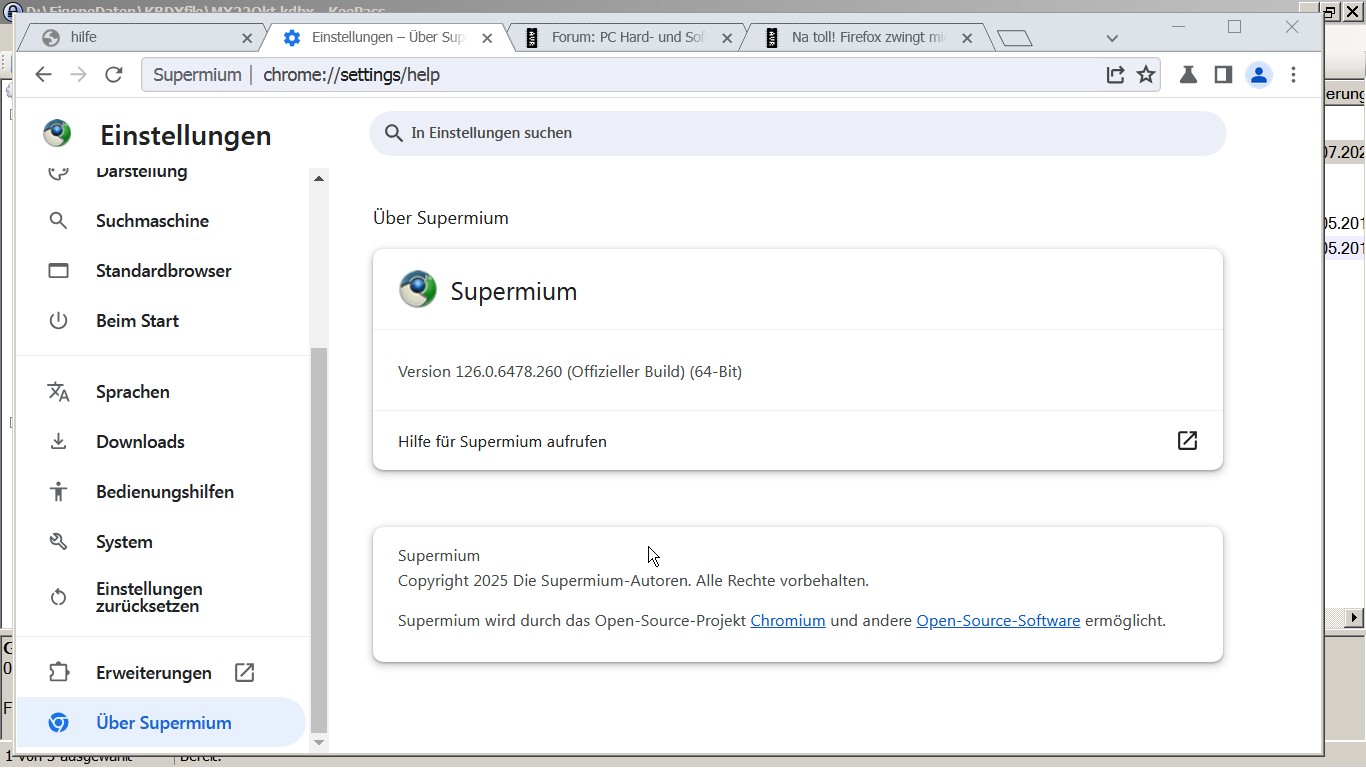Click the Downloads arrow icon
Viewport: 1366px width, 768px height.
point(58,442)
